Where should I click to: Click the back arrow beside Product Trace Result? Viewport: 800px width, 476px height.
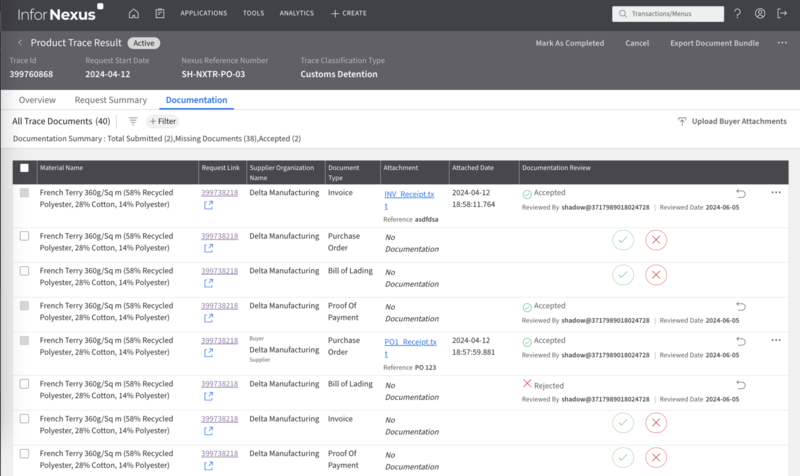pos(20,44)
